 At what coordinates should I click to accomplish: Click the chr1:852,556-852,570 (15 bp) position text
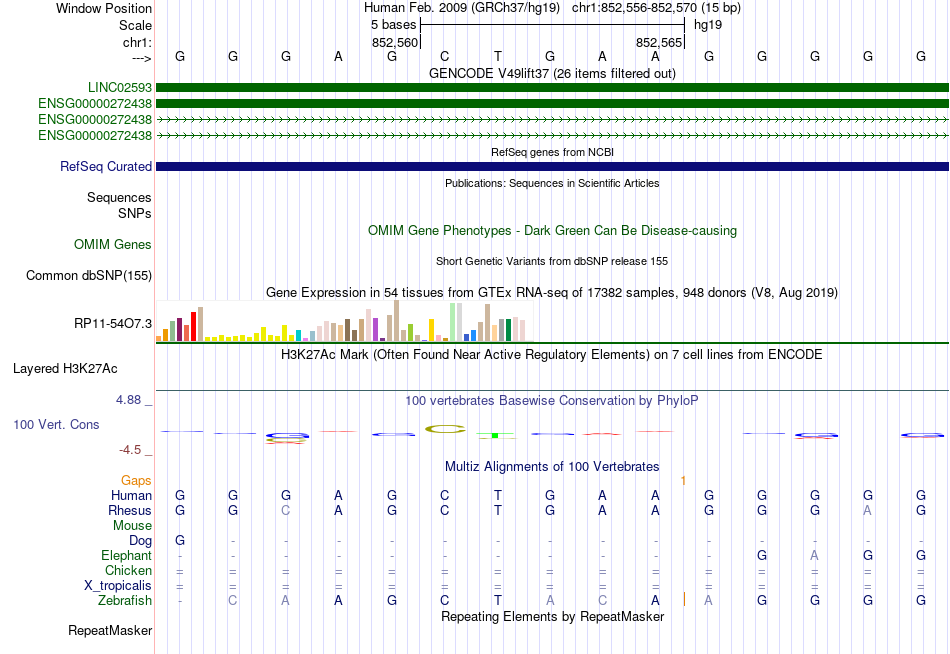(x=656, y=8)
